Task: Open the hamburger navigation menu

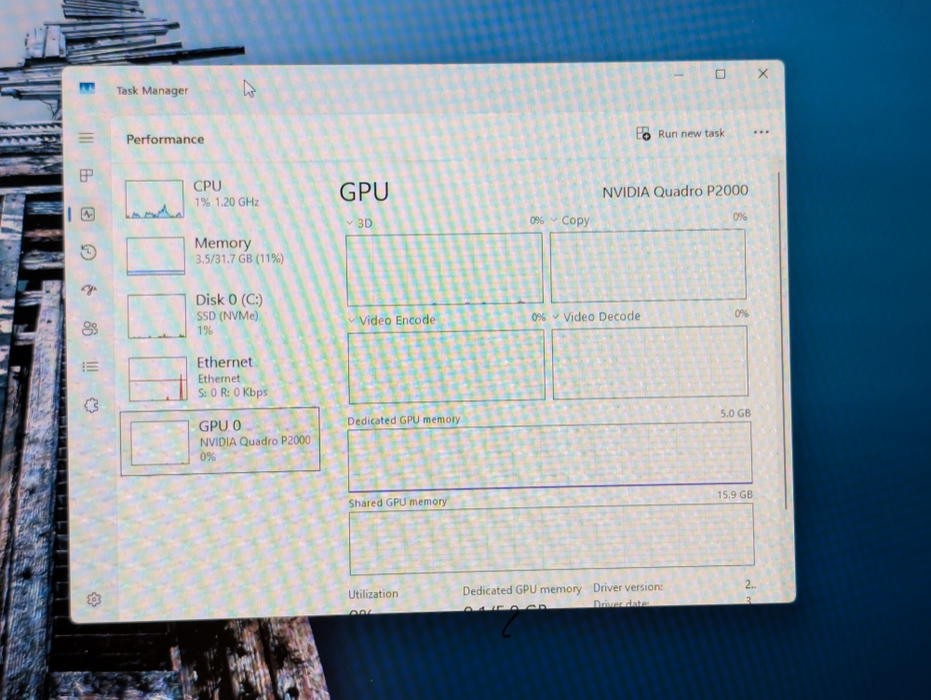Action: [86, 138]
